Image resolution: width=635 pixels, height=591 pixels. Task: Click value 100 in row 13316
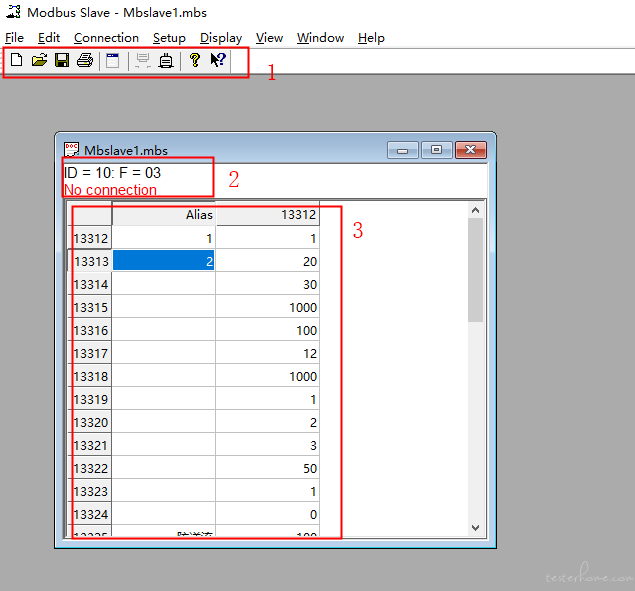click(267, 331)
